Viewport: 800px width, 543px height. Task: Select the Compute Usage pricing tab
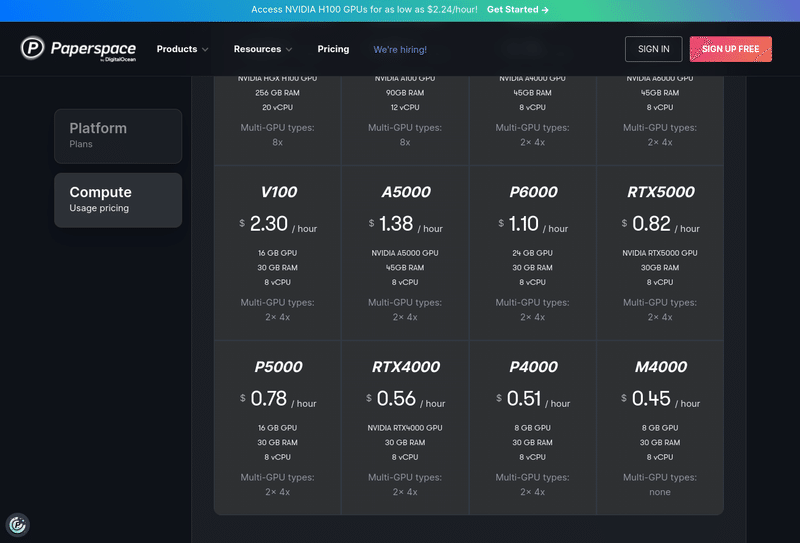click(118, 200)
